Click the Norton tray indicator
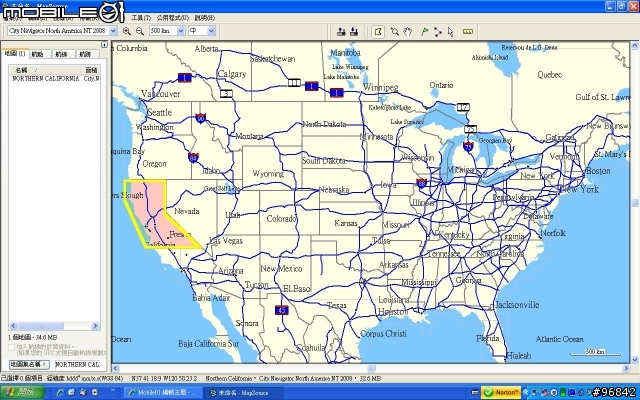Viewport: 640px width, 400px height. pyautogui.click(x=501, y=393)
